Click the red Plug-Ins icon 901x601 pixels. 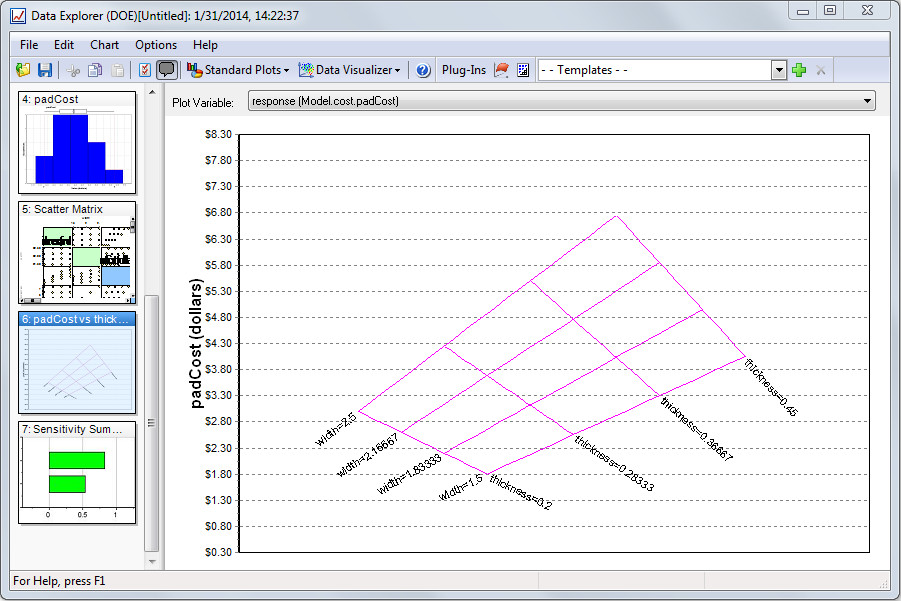click(x=502, y=70)
